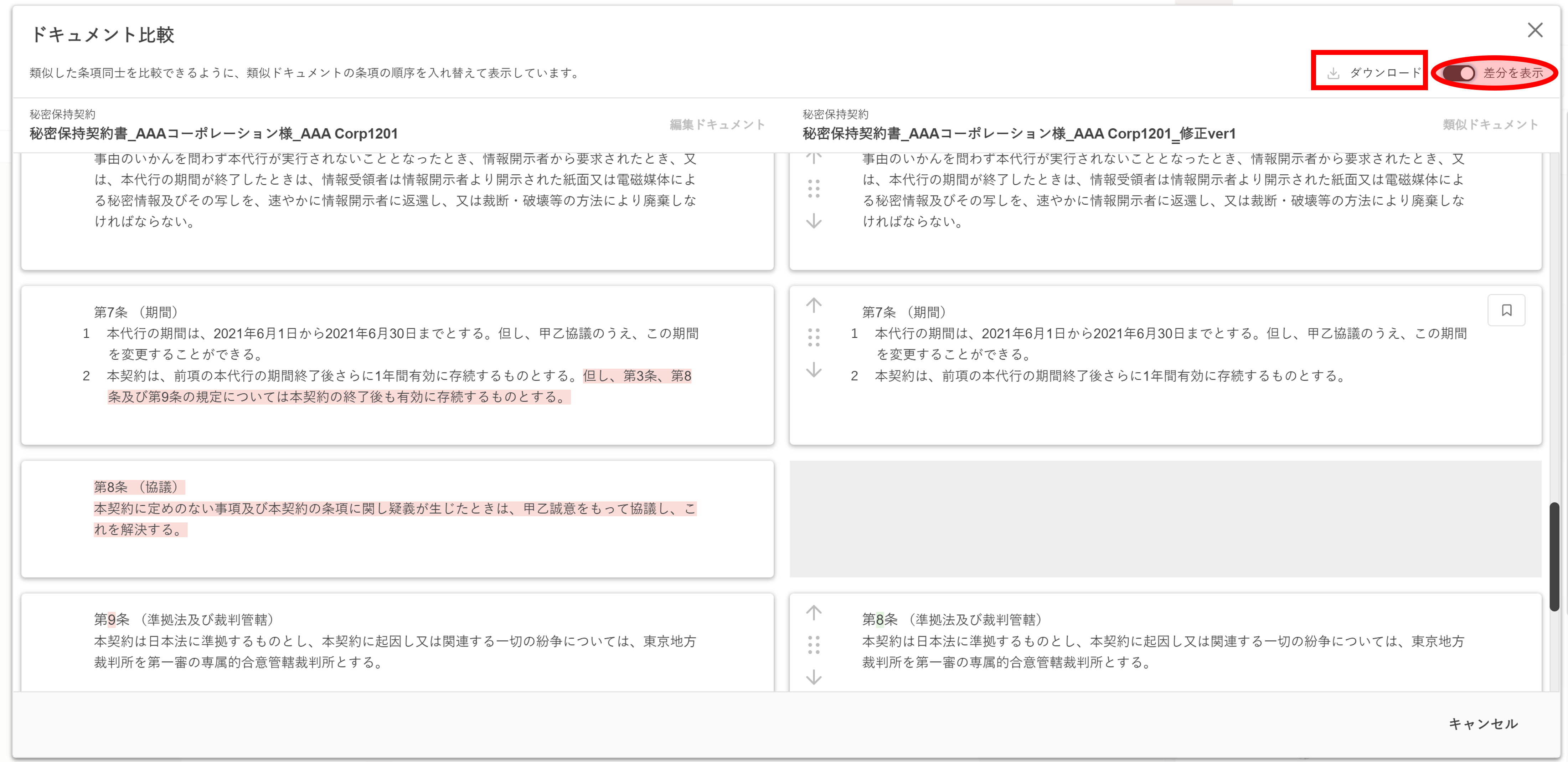Click drag handle of right 第8条 準拠法 clause

[x=814, y=644]
